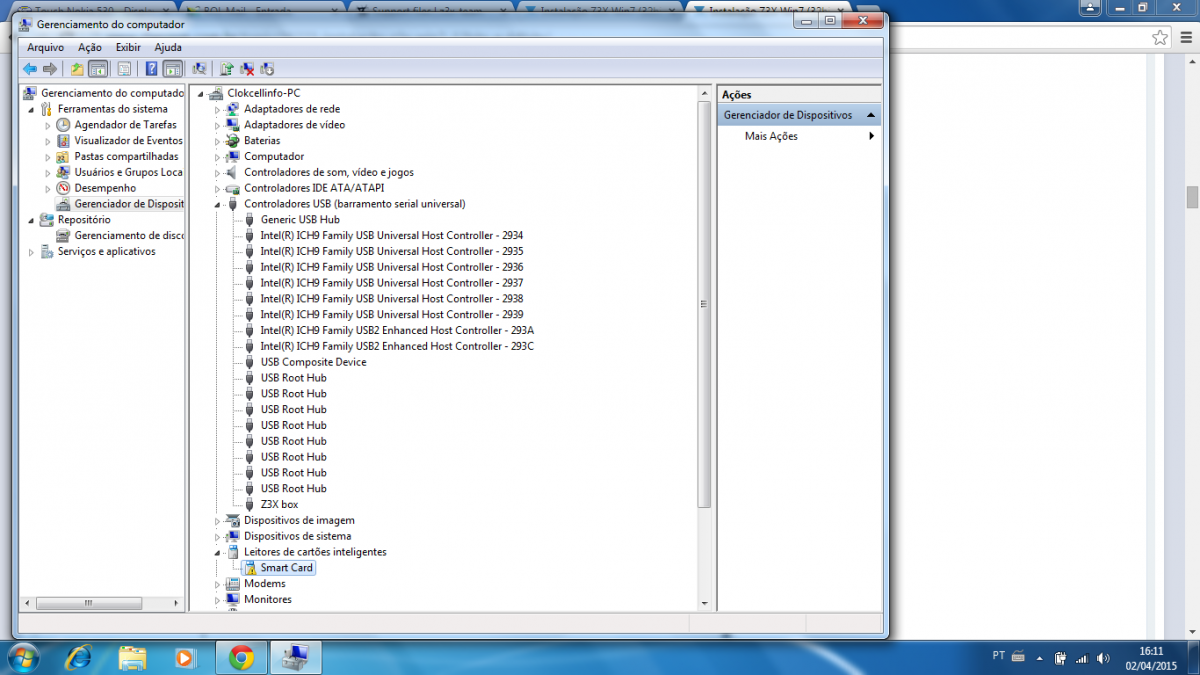Click the Disable device toolbar icon
This screenshot has height=675, width=1200.
pos(267,69)
